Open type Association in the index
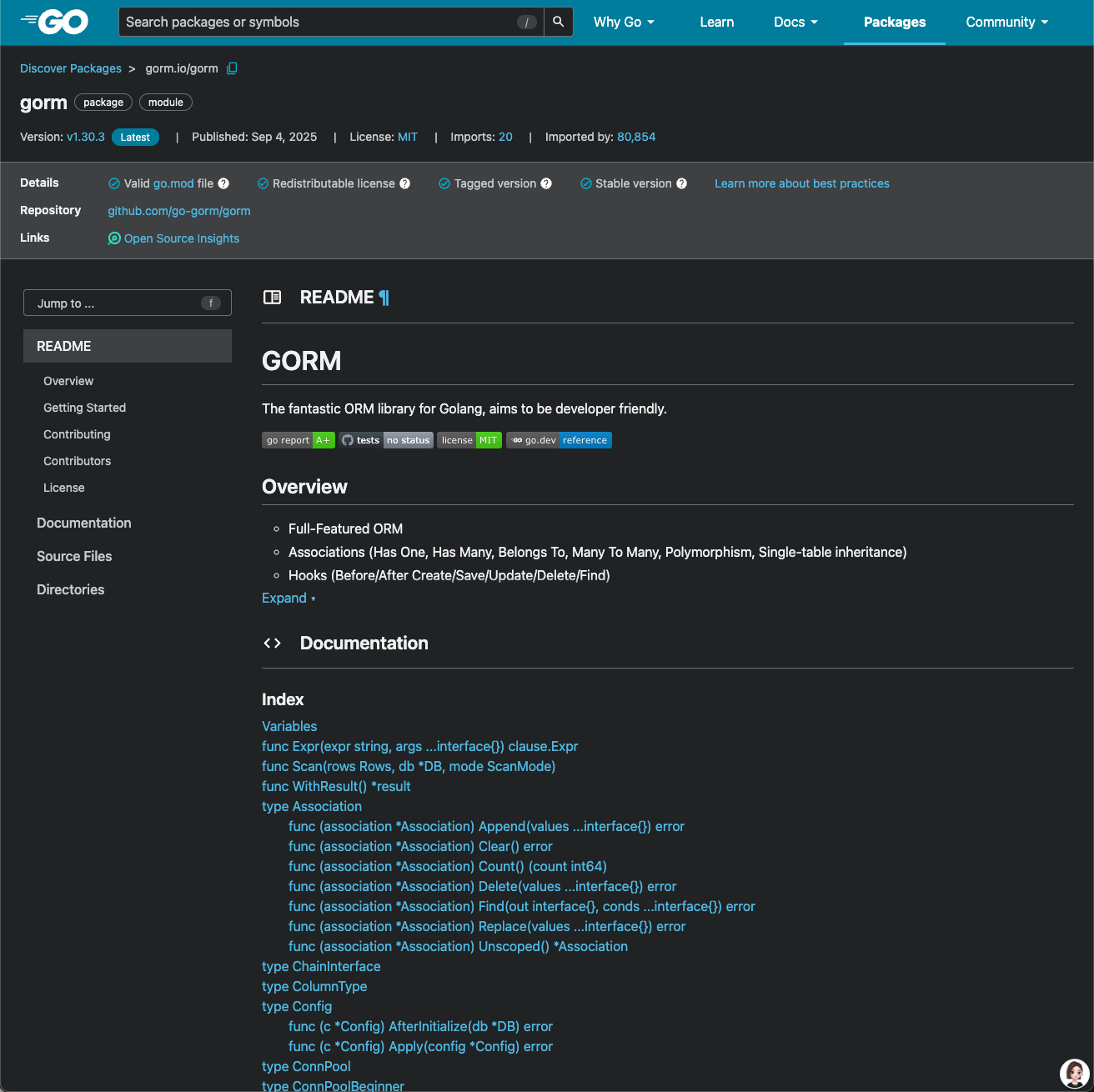Viewport: 1094px width, 1092px height. (x=312, y=806)
